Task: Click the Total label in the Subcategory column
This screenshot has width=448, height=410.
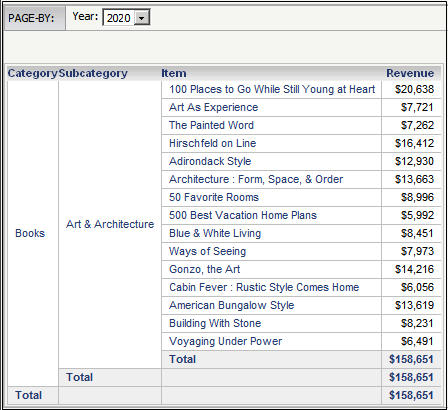Action: [x=79, y=377]
